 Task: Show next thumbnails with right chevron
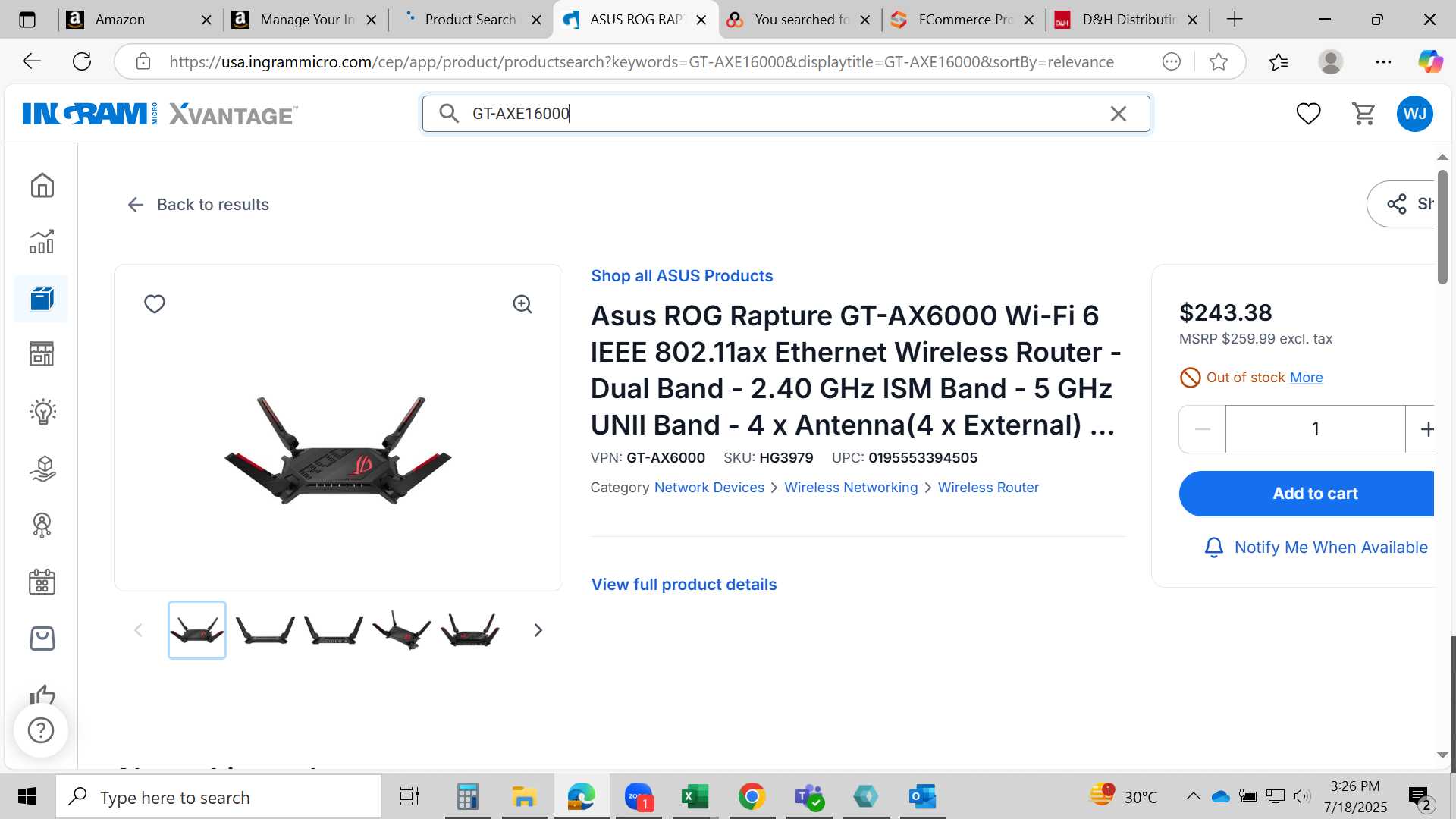coord(538,630)
